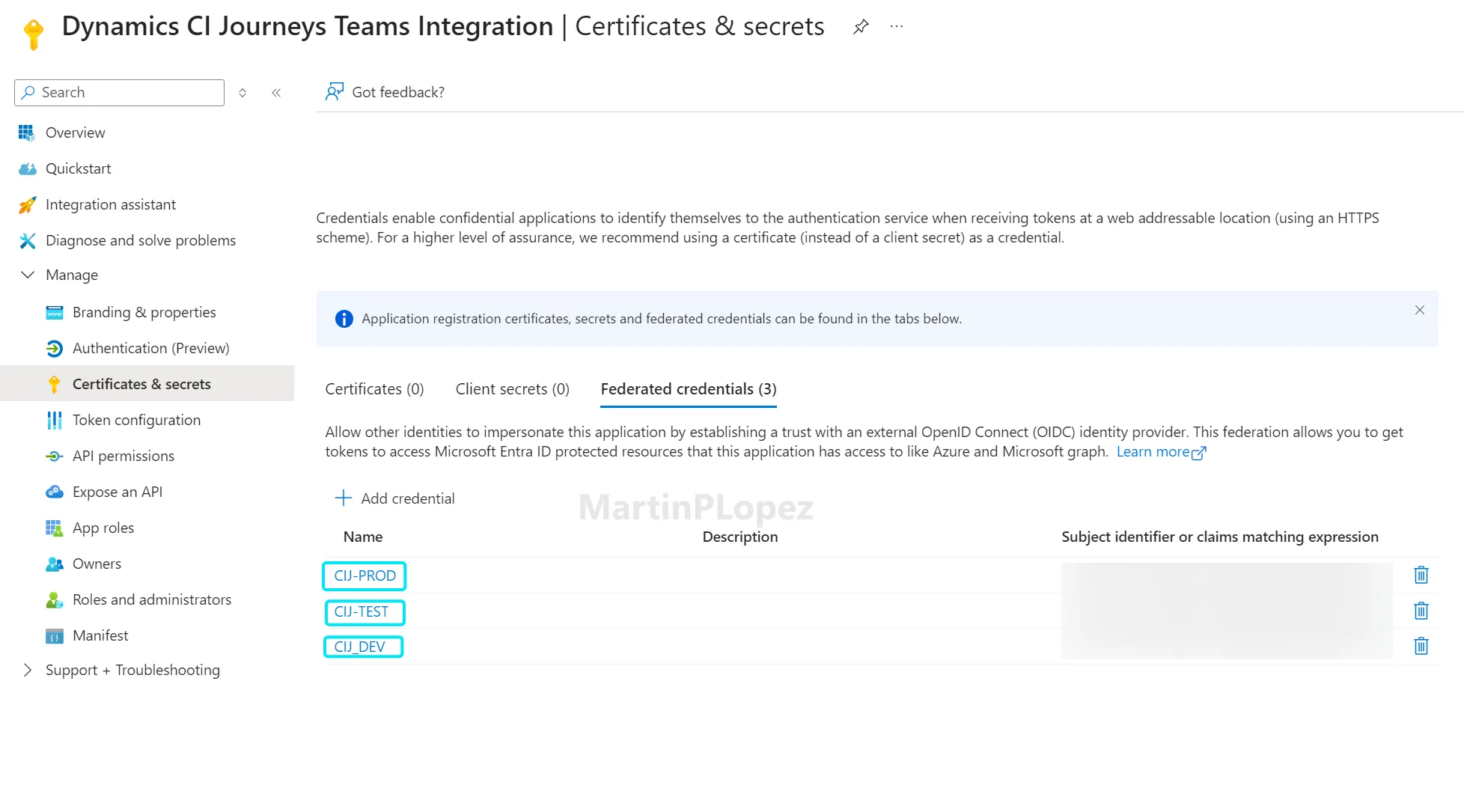Click the API permissions icon
Screen dimensions: 1464x812
(x=55, y=457)
